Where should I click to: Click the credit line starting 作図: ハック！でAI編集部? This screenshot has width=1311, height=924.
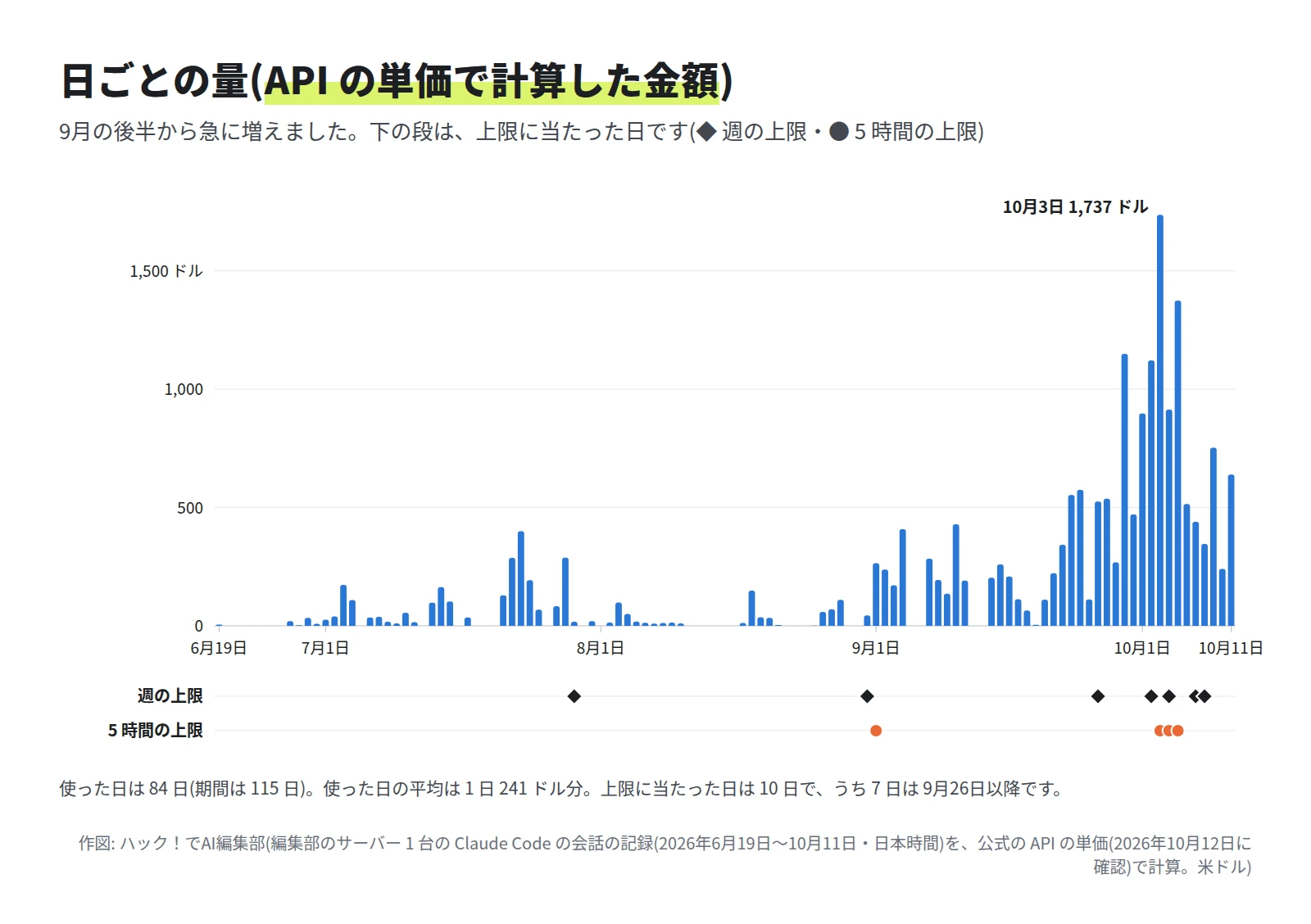pos(665,854)
